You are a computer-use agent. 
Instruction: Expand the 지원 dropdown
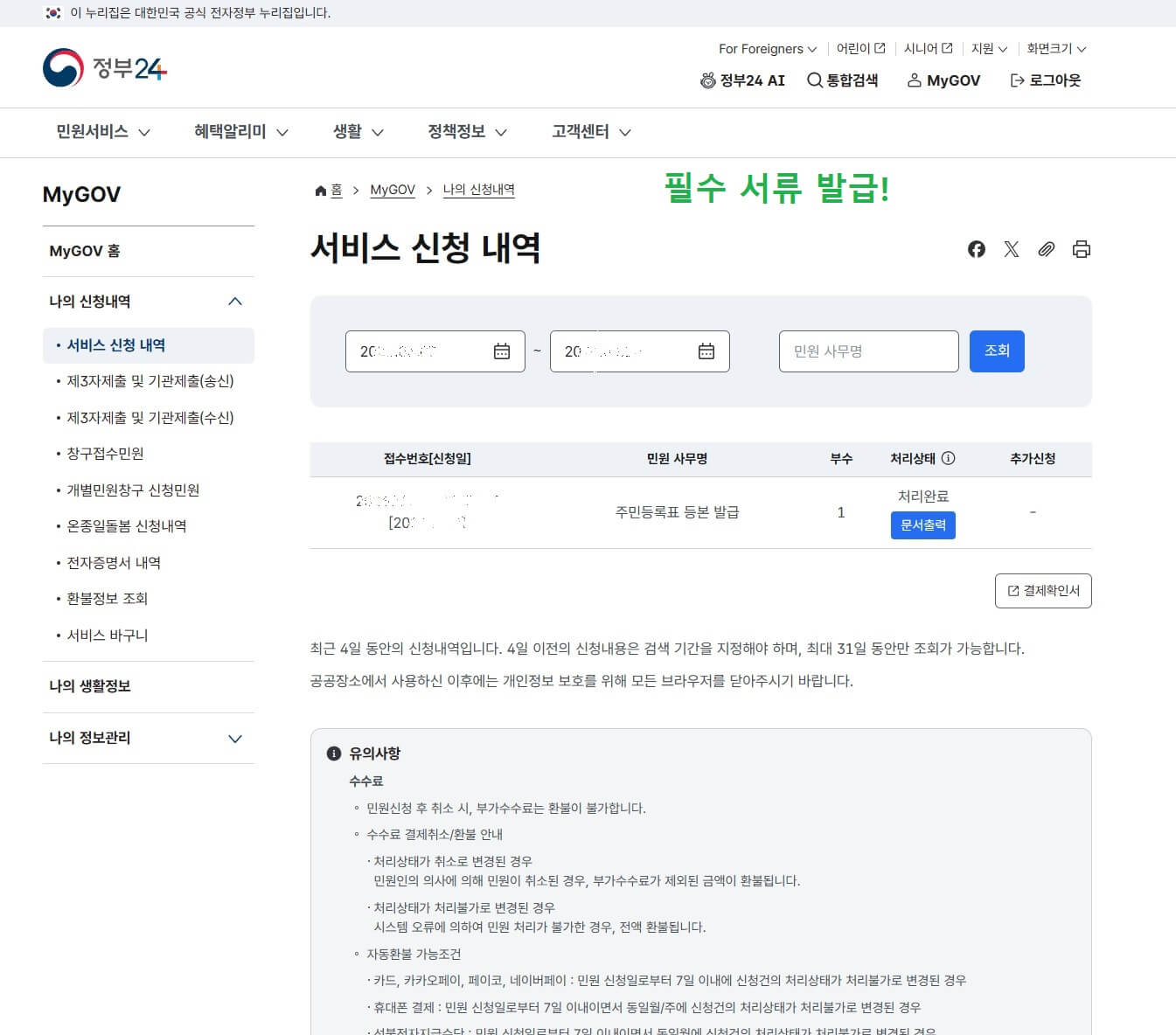(x=990, y=49)
